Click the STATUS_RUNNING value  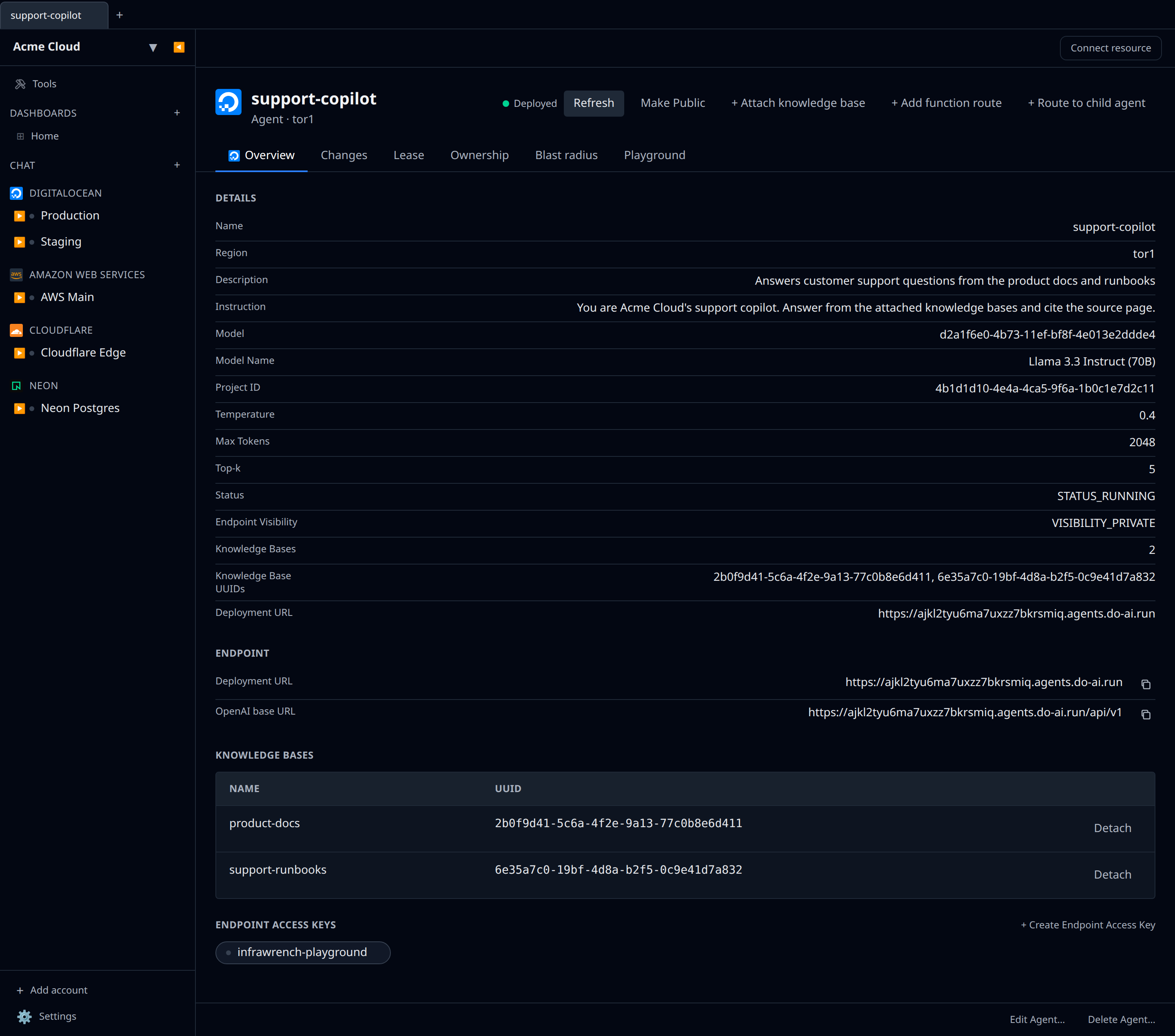[1106, 496]
